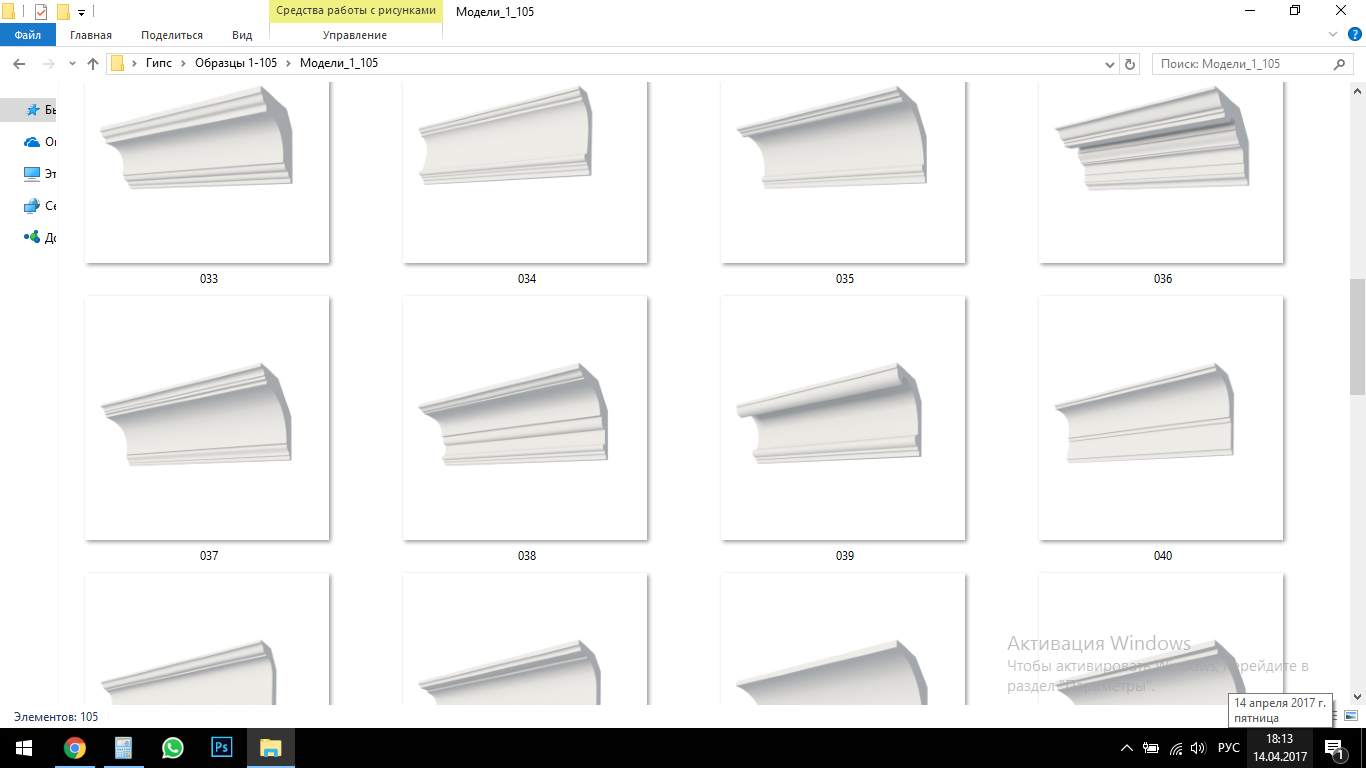This screenshot has height=768, width=1366.
Task: Open OneDrive in the navigation pane
Action: pos(32,142)
